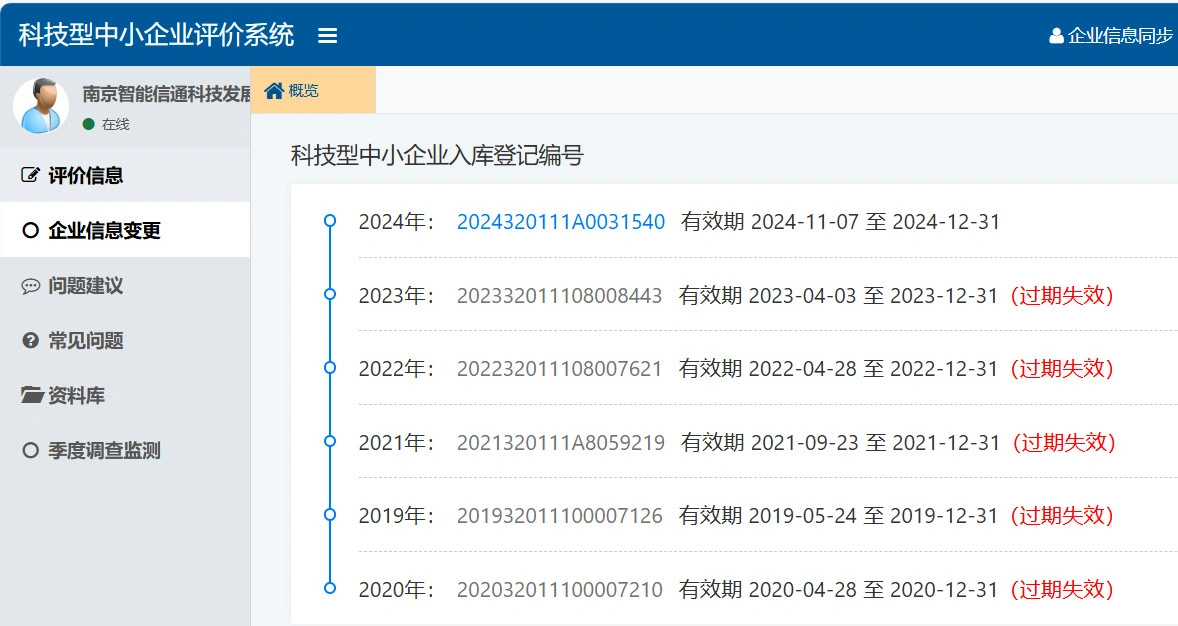Open the 评价信息 menu item
1178x626 pixels.
[x=86, y=176]
